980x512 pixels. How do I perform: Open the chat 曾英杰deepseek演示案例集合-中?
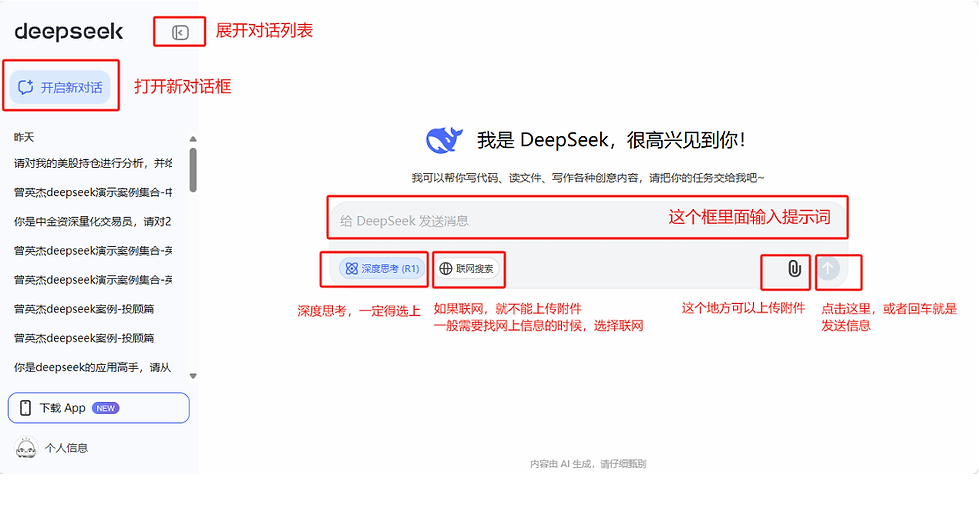[93, 193]
